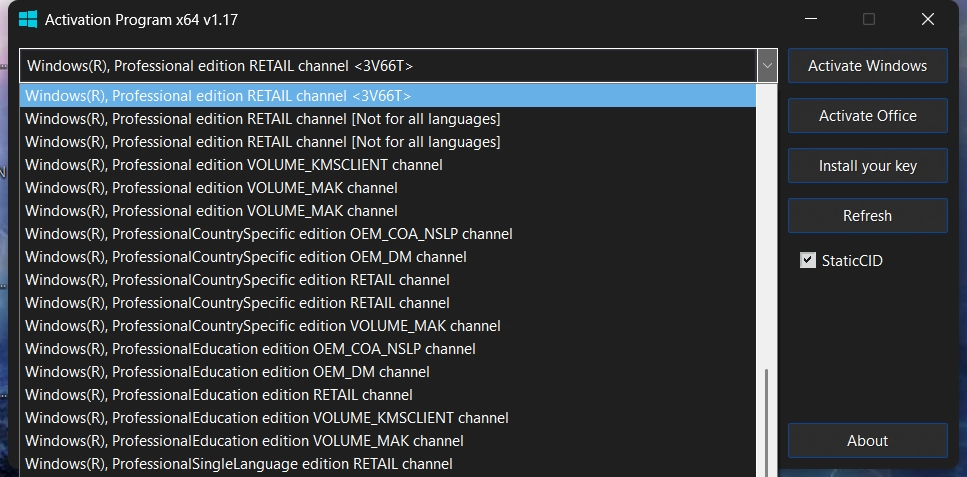Open the About button
Viewport: 967px width, 477px height.
pyautogui.click(x=867, y=441)
